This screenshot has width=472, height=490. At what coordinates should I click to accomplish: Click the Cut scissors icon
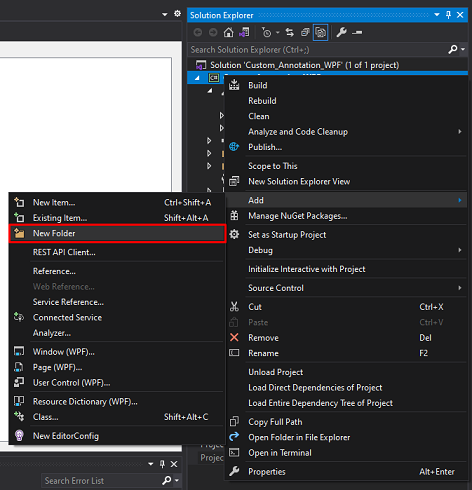point(234,307)
